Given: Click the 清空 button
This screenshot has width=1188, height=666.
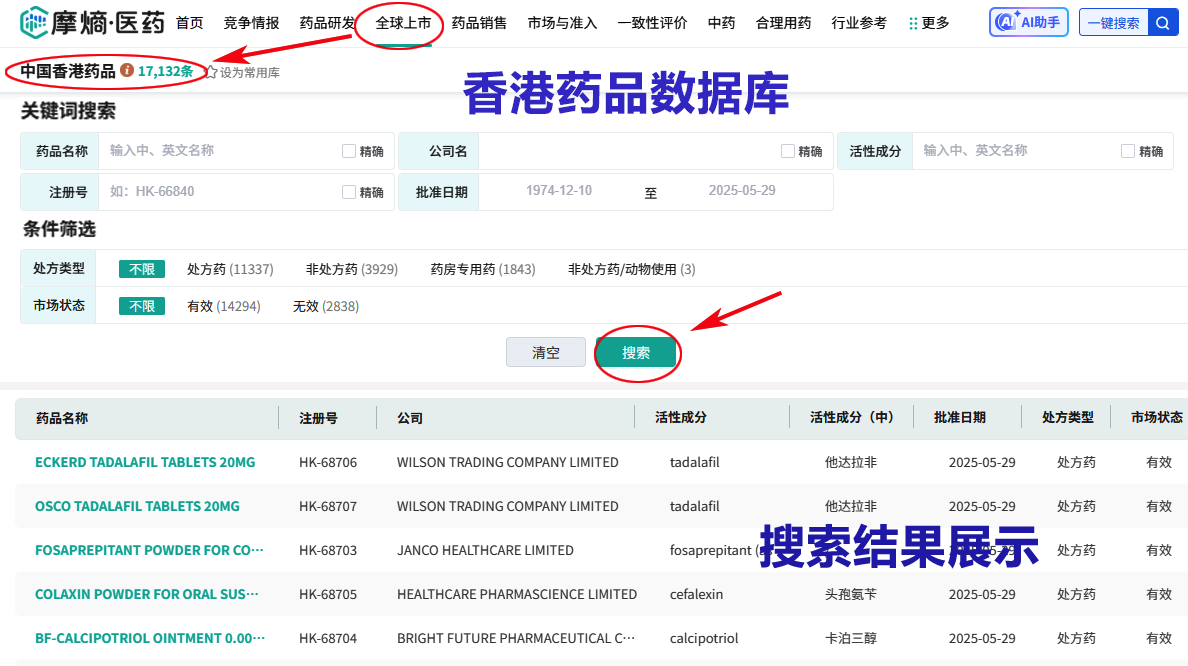Looking at the screenshot, I should click(x=546, y=352).
